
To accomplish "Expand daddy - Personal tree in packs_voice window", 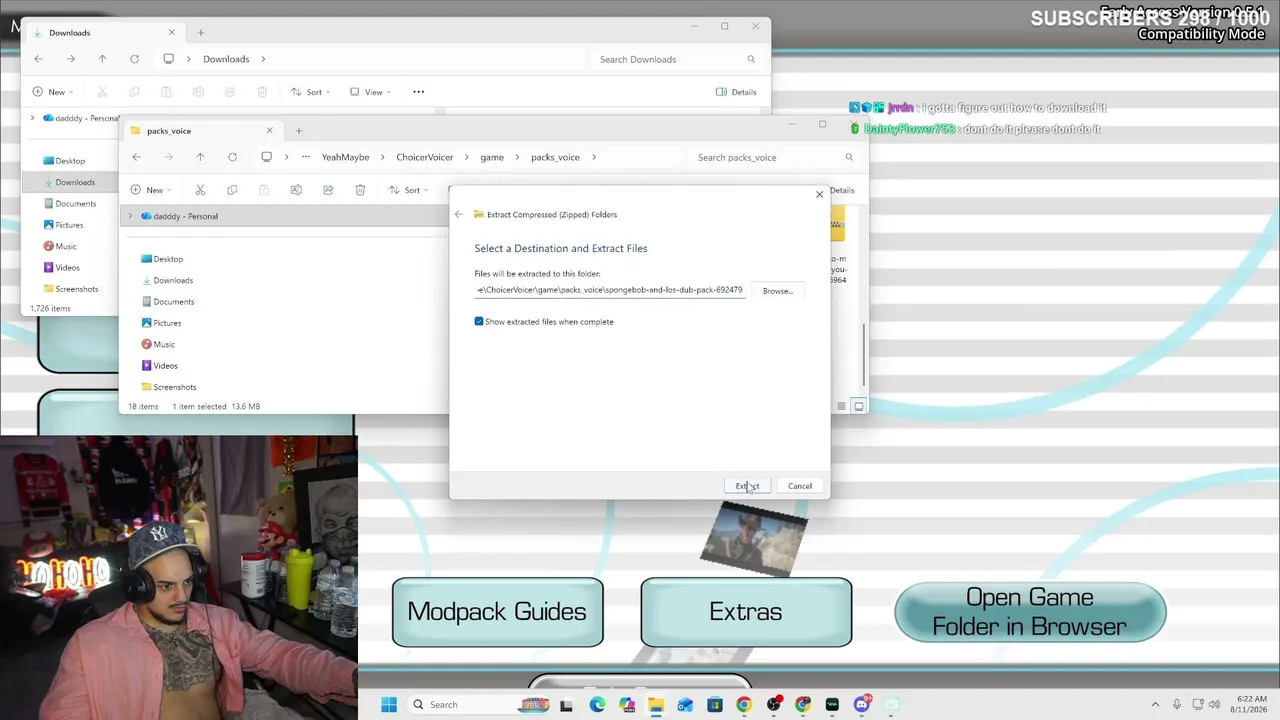I will pos(130,216).
